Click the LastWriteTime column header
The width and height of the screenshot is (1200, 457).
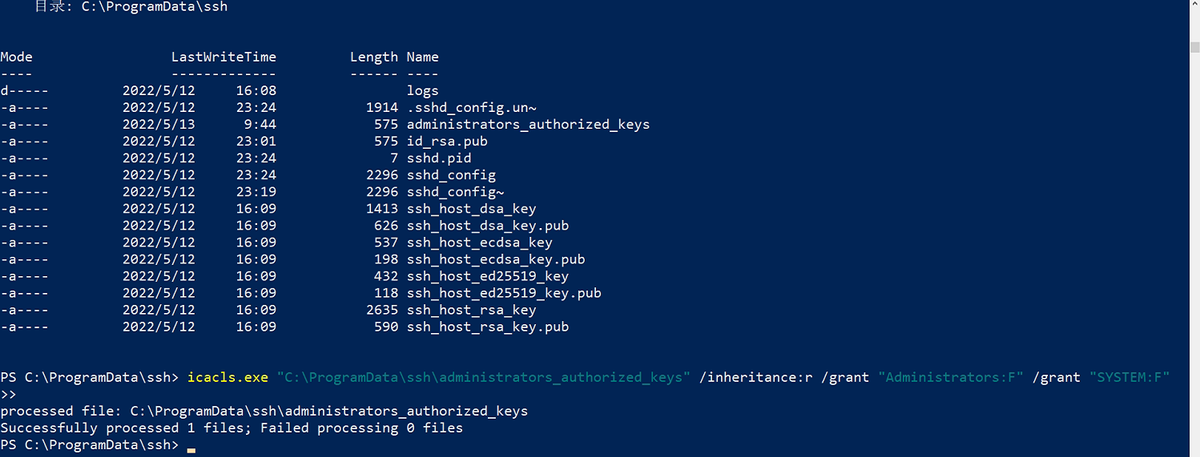[x=224, y=57]
